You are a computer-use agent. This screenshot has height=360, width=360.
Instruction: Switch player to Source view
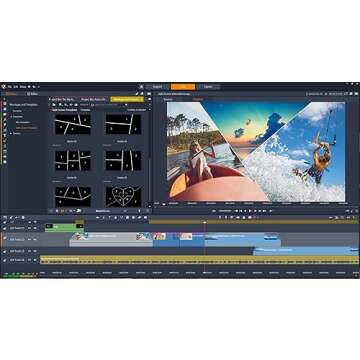pos(168,99)
